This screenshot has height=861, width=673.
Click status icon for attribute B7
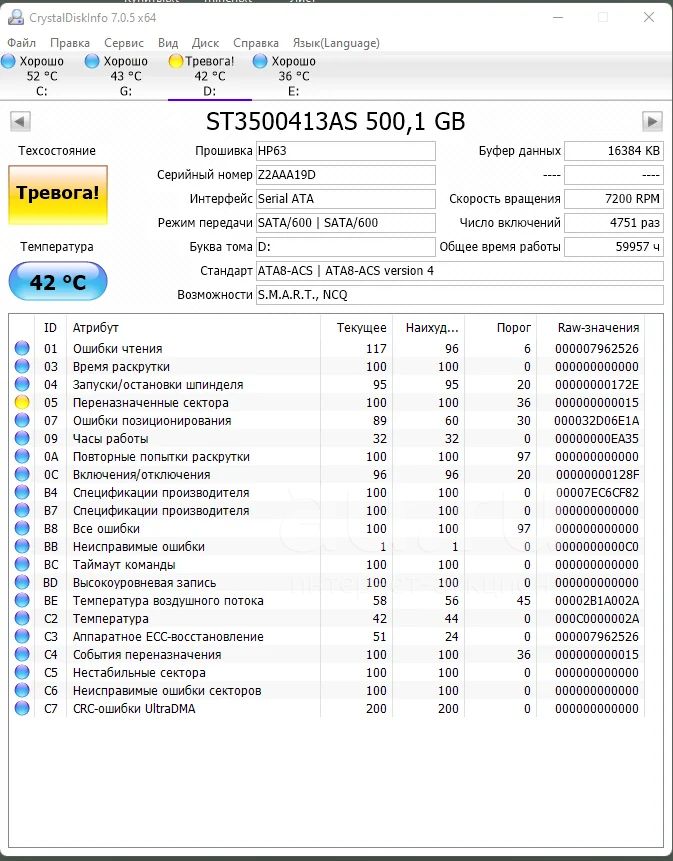(22, 510)
